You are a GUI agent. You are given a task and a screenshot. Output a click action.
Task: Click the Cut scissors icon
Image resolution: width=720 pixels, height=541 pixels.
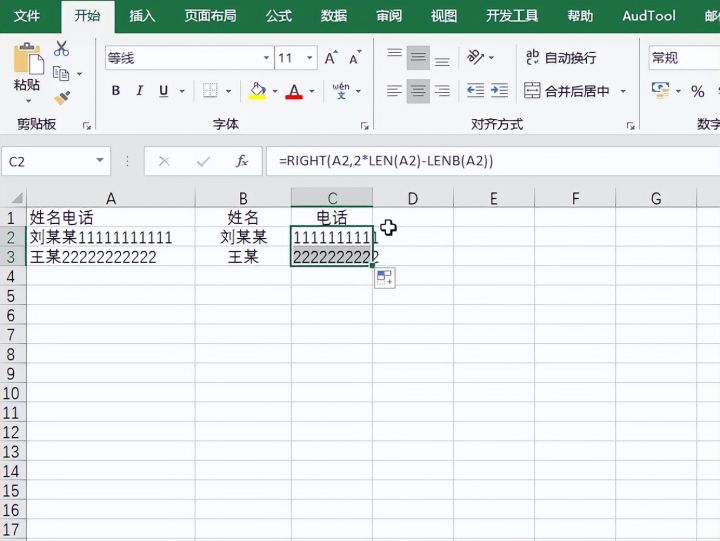pos(62,48)
